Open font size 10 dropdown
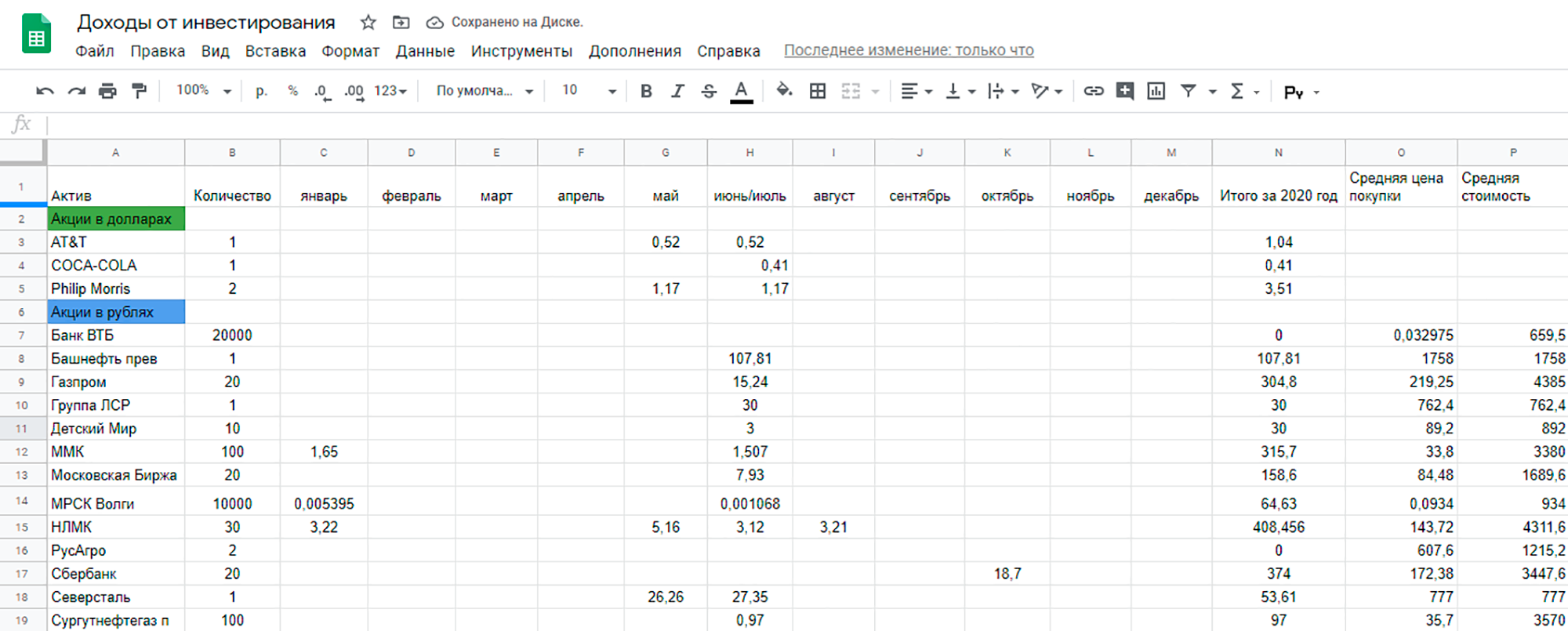The height and width of the screenshot is (631, 1568). pyautogui.click(x=589, y=91)
